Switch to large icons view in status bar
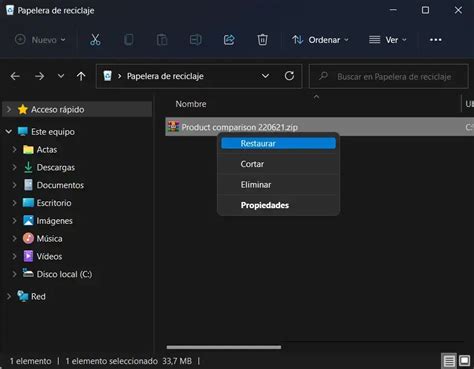The width and height of the screenshot is (474, 369). pos(464,361)
